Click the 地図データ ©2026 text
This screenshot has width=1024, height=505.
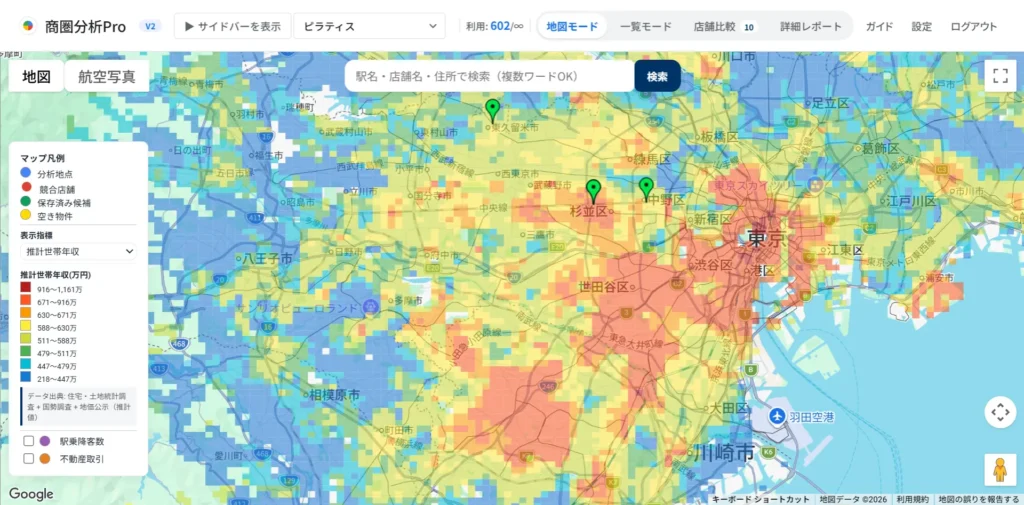tap(854, 499)
